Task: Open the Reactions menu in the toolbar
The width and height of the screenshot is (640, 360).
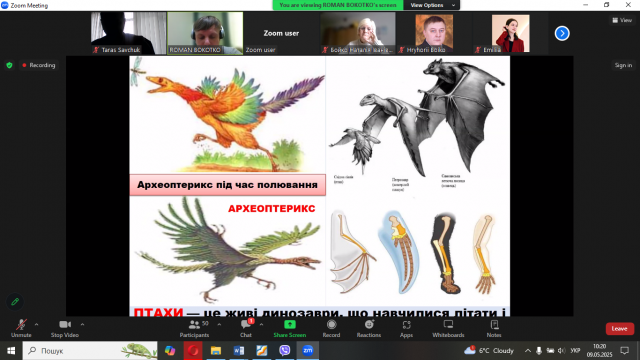Action: click(369, 329)
